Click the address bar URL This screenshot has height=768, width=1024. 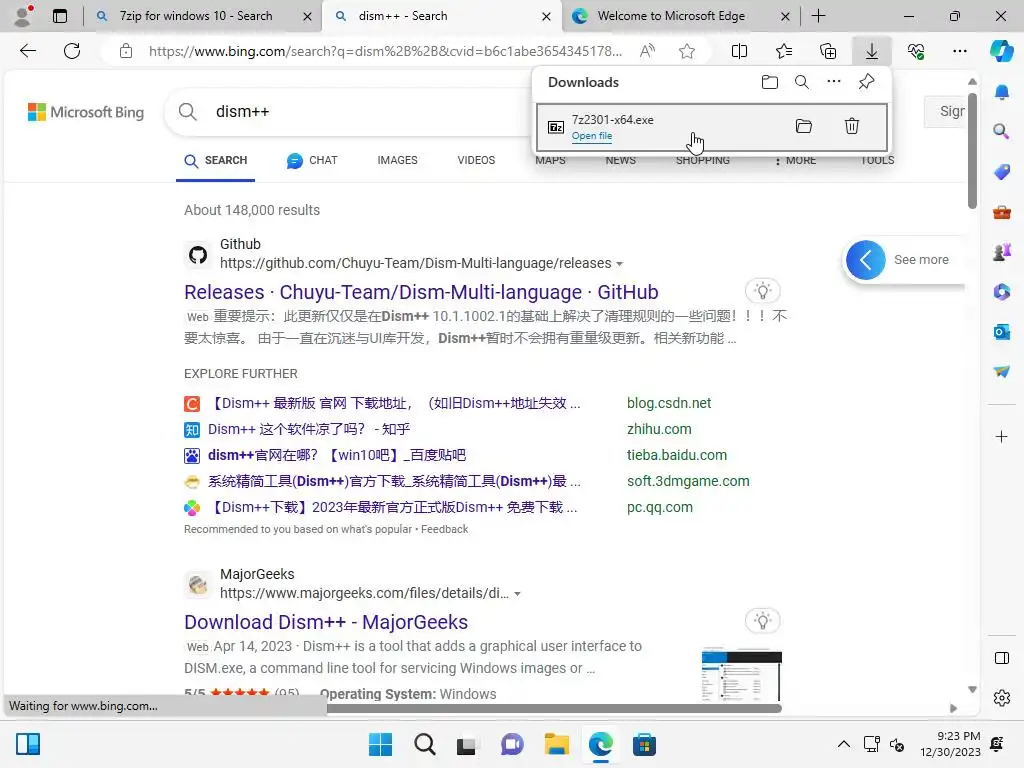click(x=385, y=51)
